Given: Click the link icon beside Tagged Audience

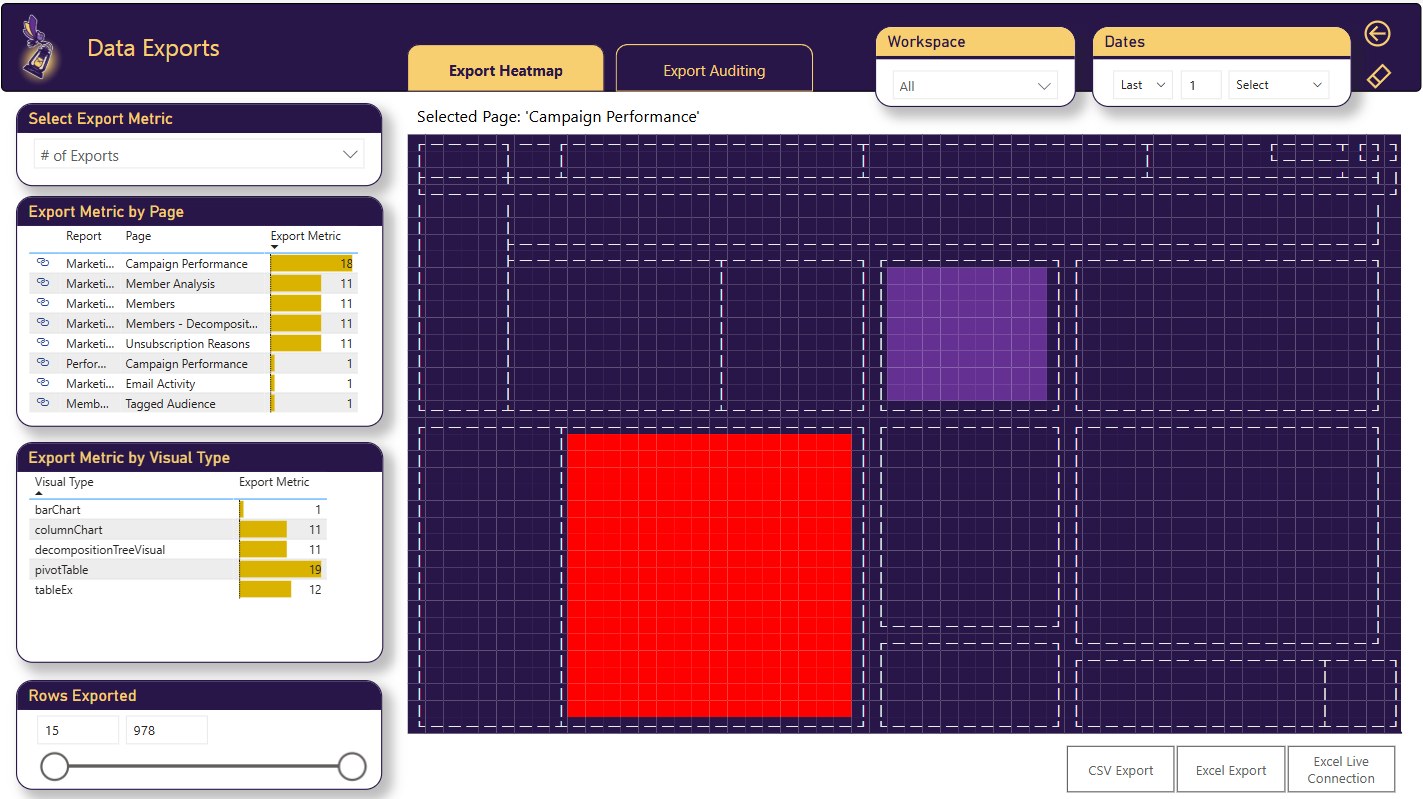Looking at the screenshot, I should 41,403.
